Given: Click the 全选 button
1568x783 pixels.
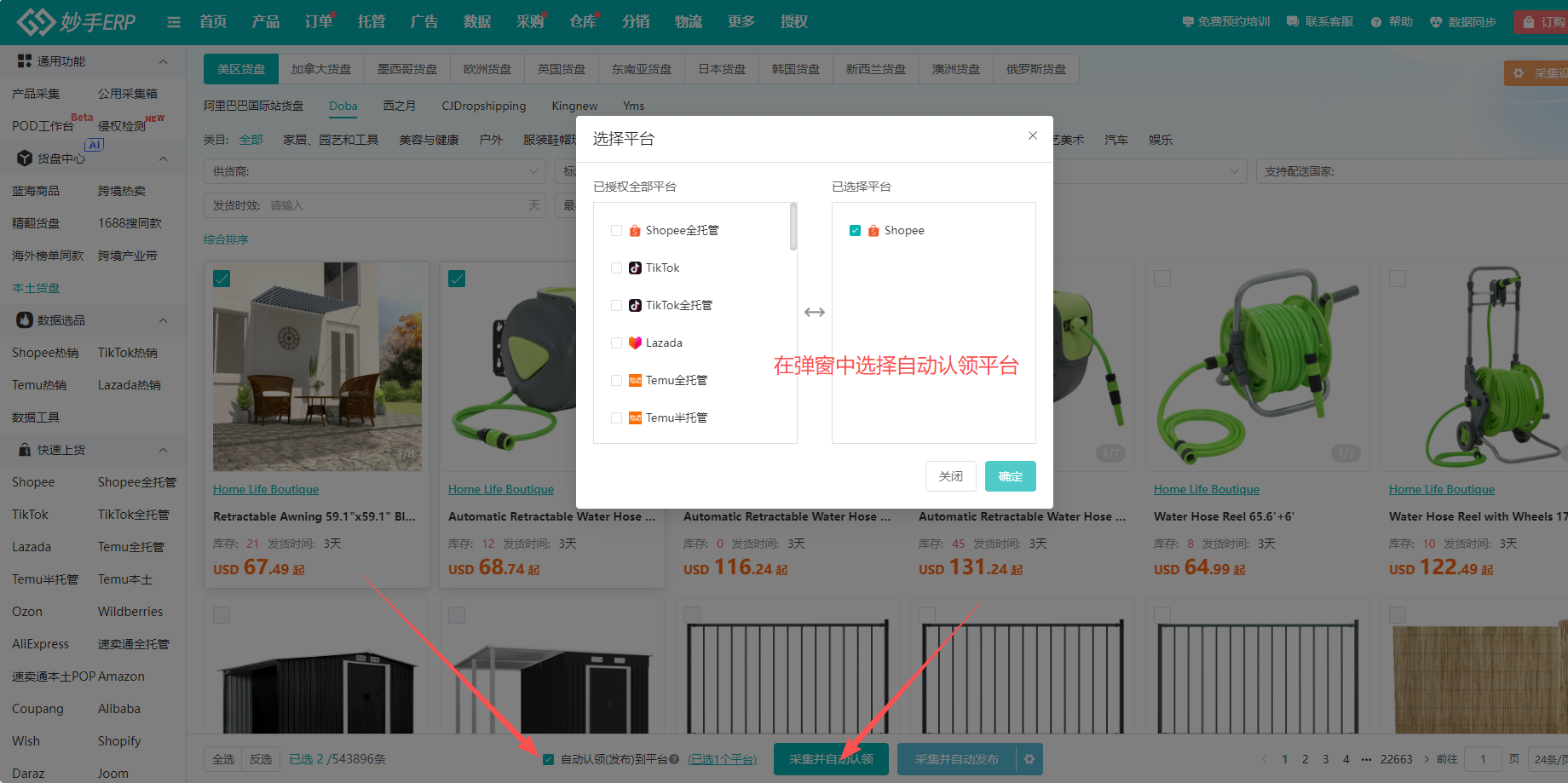Looking at the screenshot, I should coord(223,759).
